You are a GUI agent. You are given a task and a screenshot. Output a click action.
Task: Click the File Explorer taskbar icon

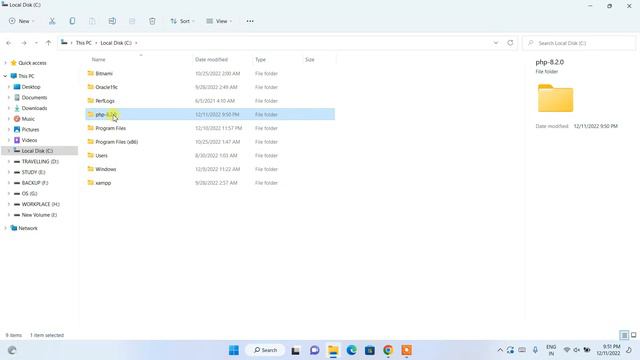pos(333,350)
